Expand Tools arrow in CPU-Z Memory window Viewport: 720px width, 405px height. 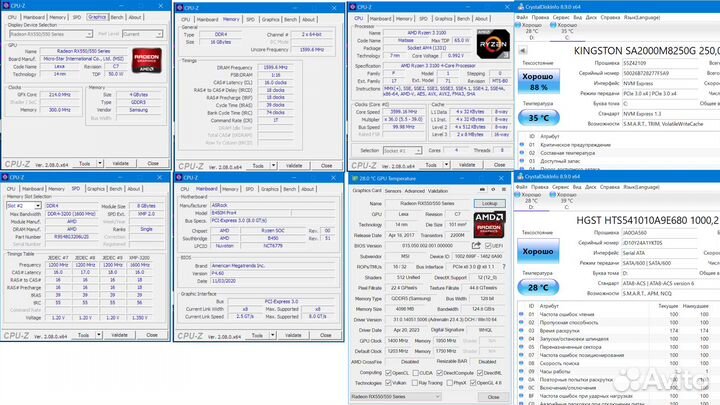click(x=274, y=165)
